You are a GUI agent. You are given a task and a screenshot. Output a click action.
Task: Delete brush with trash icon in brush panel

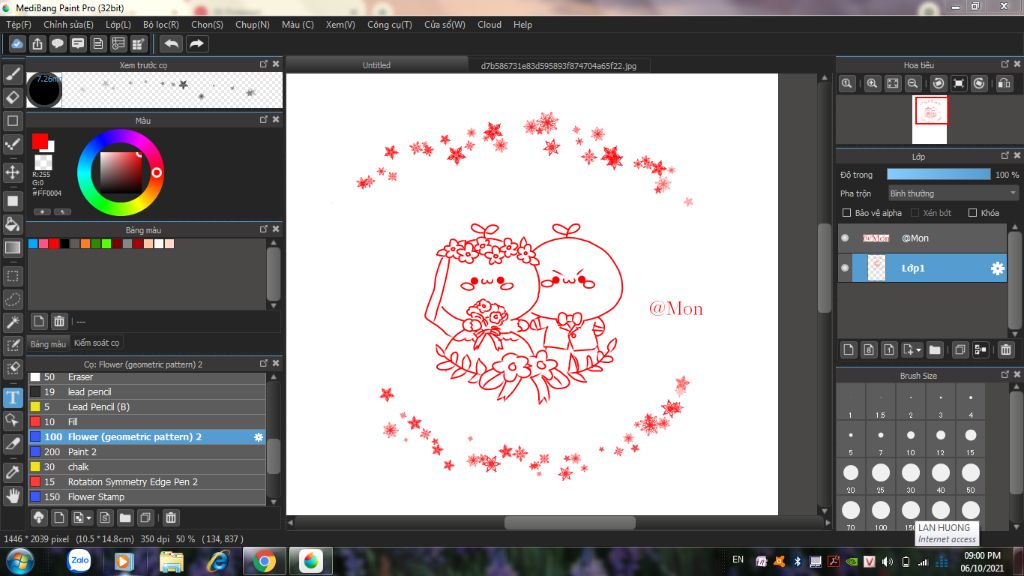click(x=170, y=518)
